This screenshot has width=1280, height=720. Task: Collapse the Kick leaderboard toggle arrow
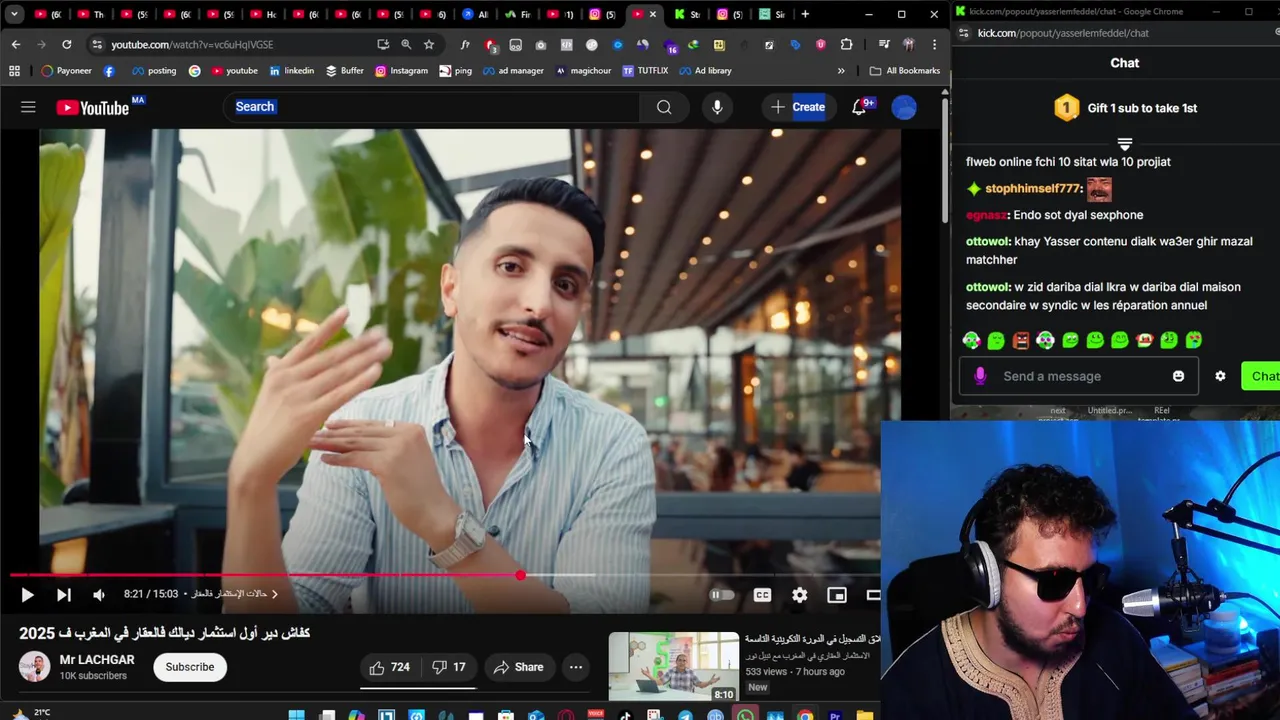coord(1125,145)
